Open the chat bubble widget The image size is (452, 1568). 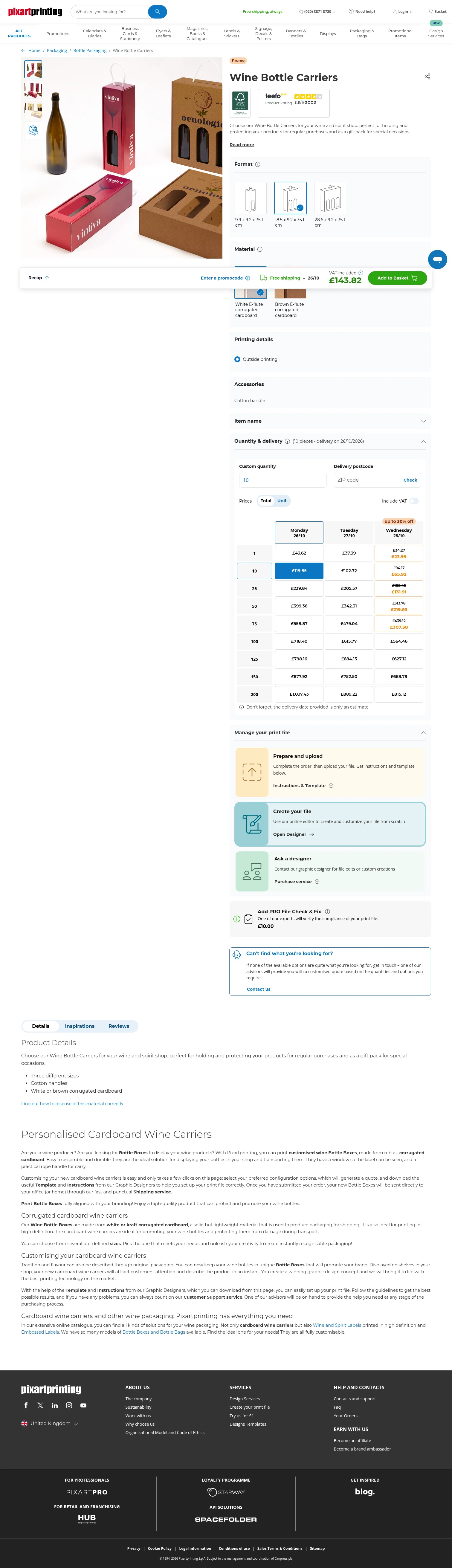437,259
